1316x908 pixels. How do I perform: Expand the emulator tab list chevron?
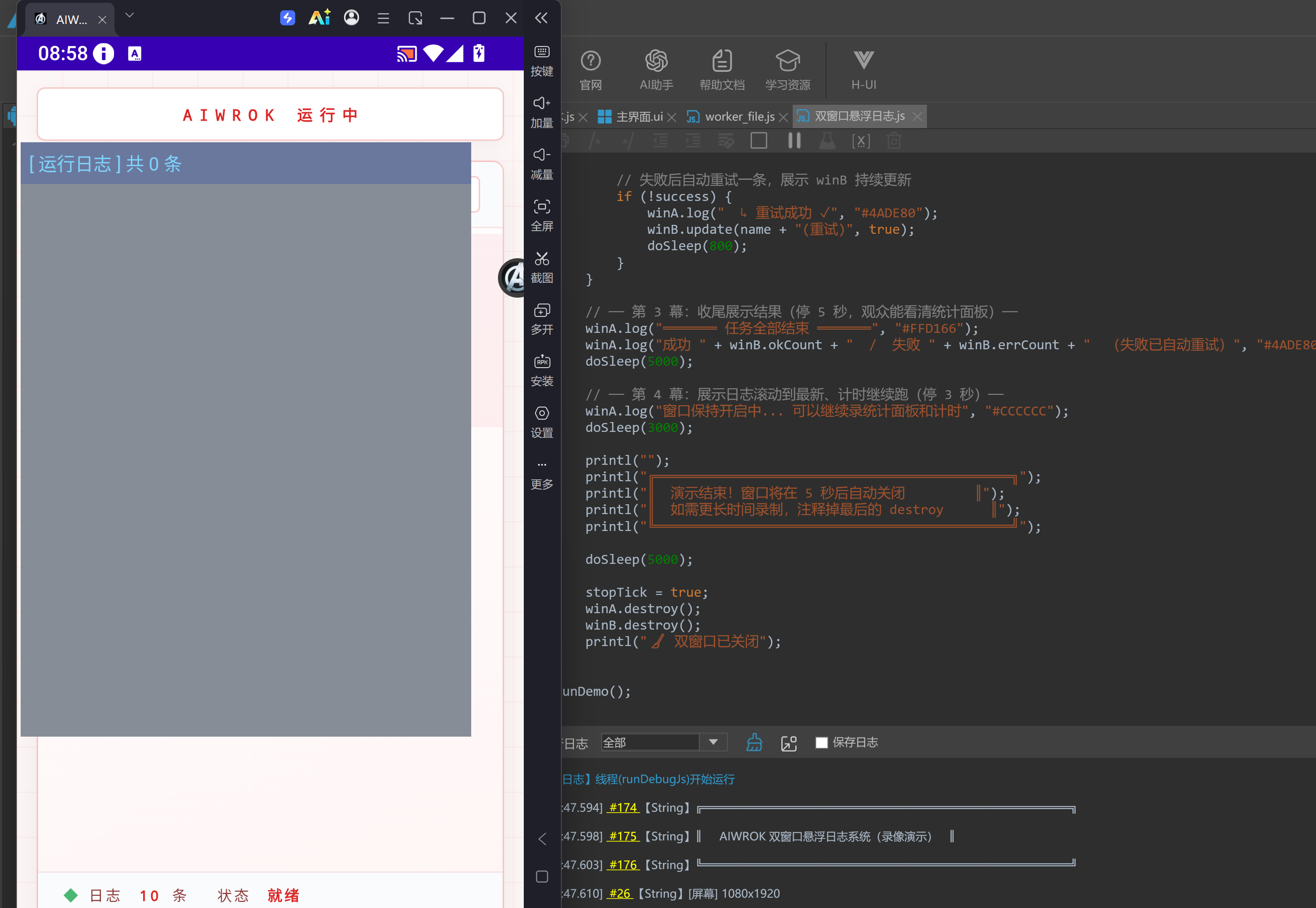tap(129, 15)
